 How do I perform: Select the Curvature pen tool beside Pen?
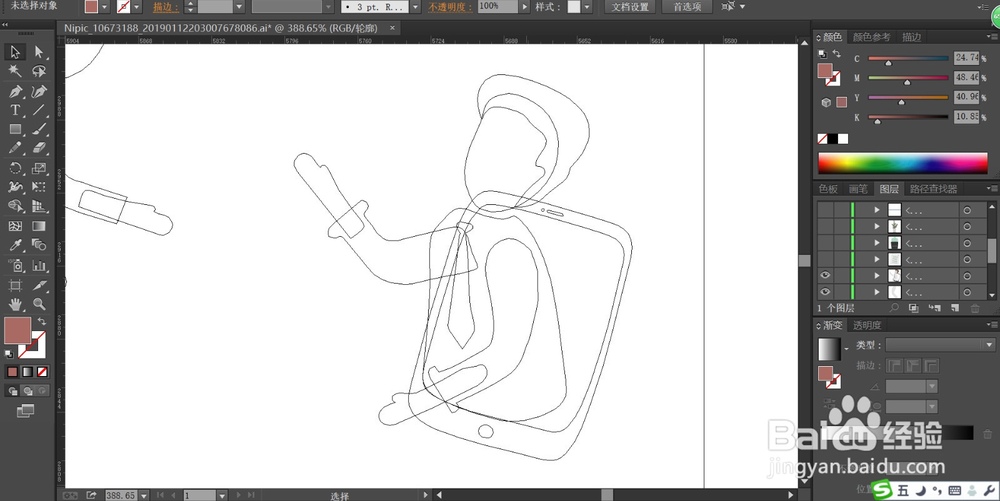point(39,91)
